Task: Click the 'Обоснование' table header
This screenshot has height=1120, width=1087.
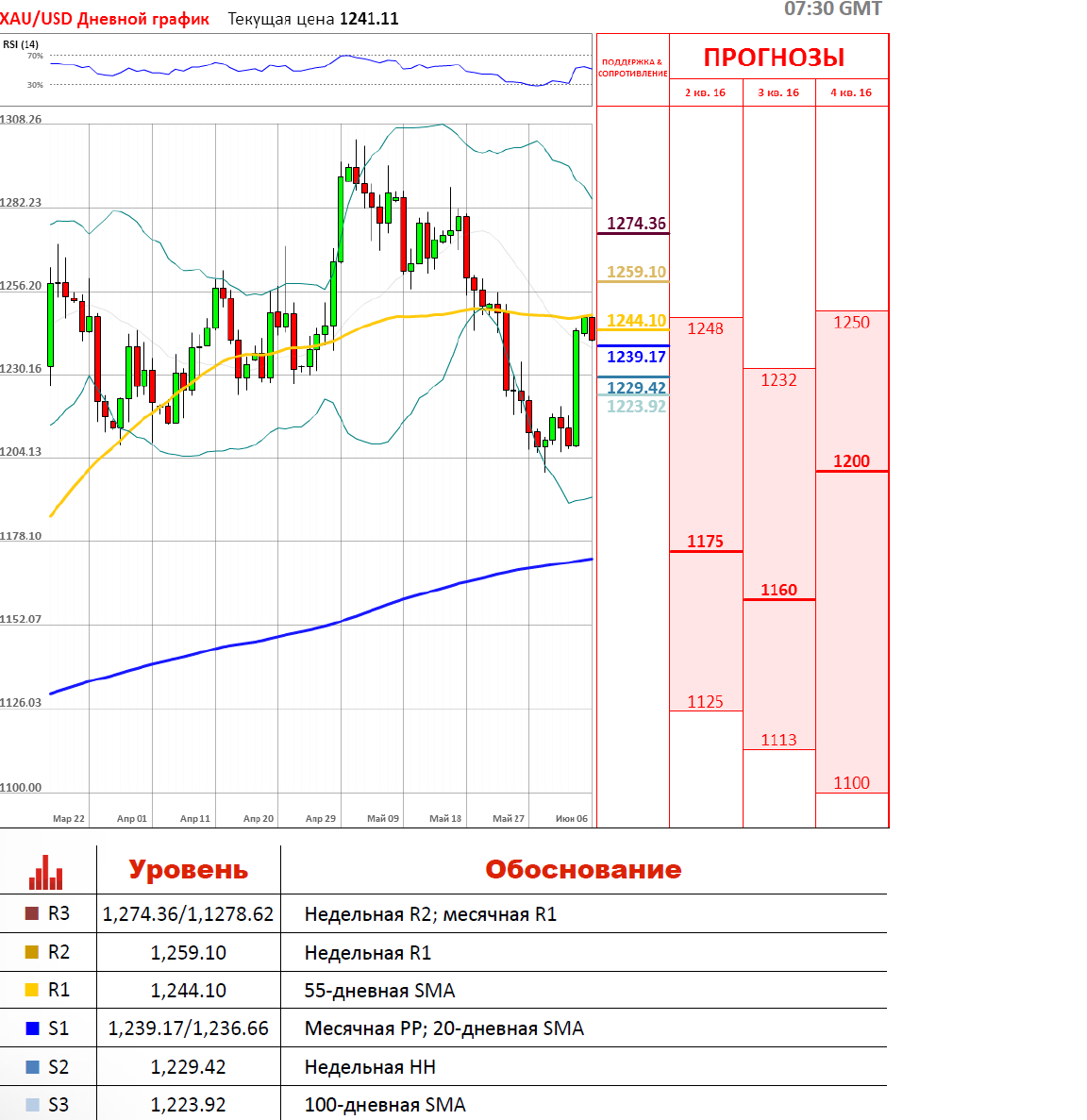Action: pyautogui.click(x=583, y=870)
